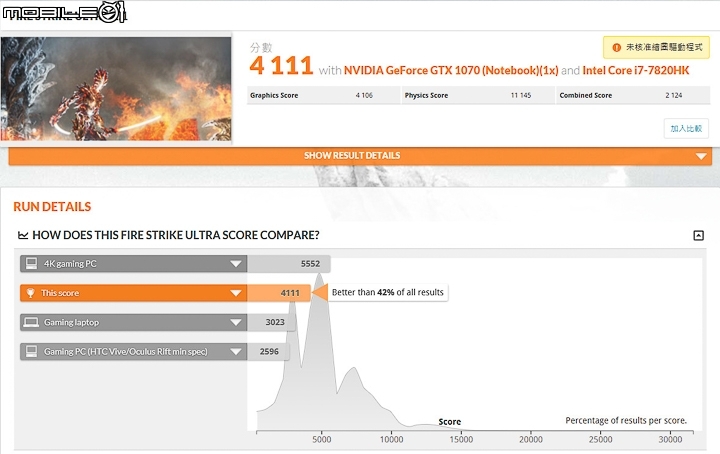Click the laptop icon on Gaming laptop row
The height and width of the screenshot is (454, 720).
pyautogui.click(x=31, y=322)
